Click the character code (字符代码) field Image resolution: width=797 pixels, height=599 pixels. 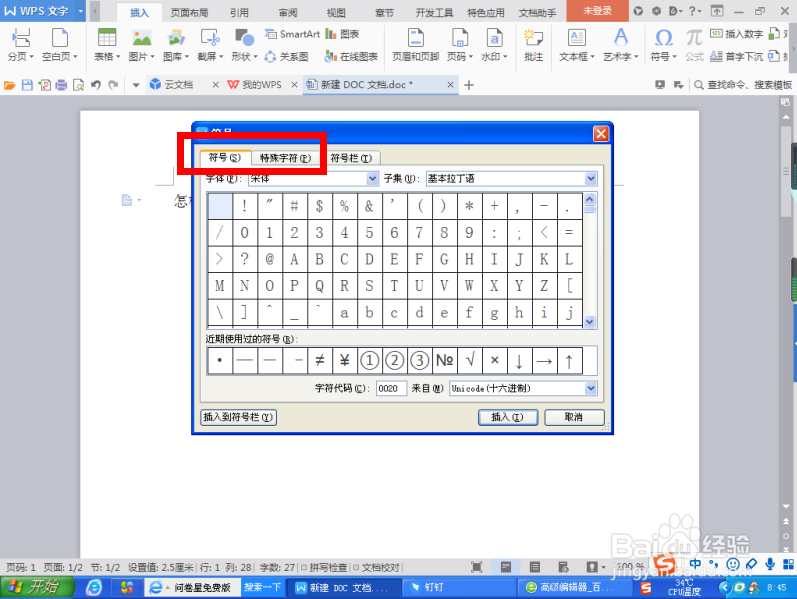[391, 388]
